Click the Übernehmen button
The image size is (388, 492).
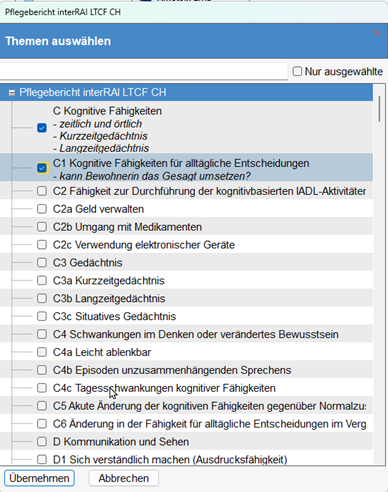click(x=39, y=478)
